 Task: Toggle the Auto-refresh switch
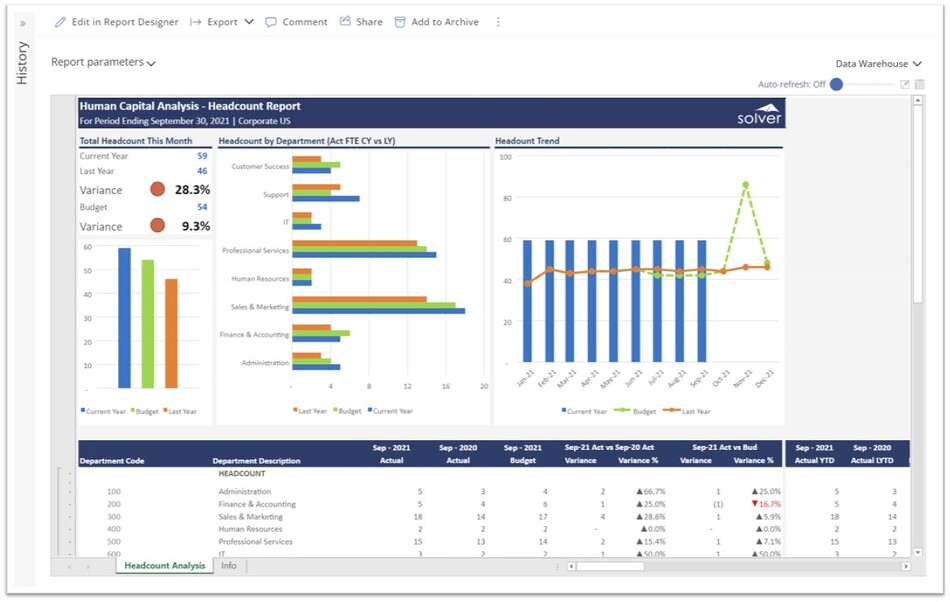[838, 85]
